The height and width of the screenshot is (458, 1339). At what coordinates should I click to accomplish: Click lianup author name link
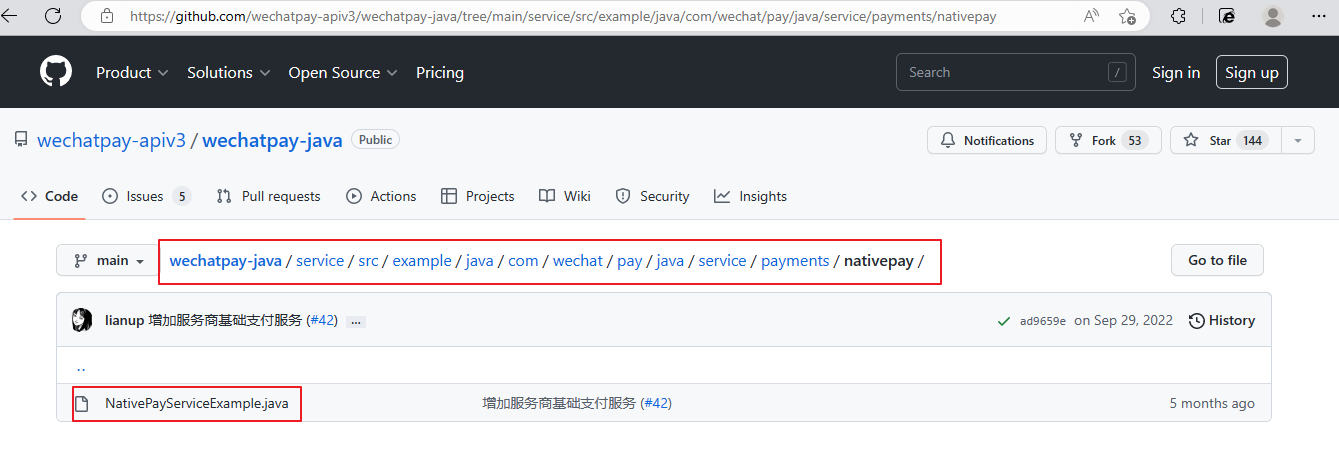[124, 320]
